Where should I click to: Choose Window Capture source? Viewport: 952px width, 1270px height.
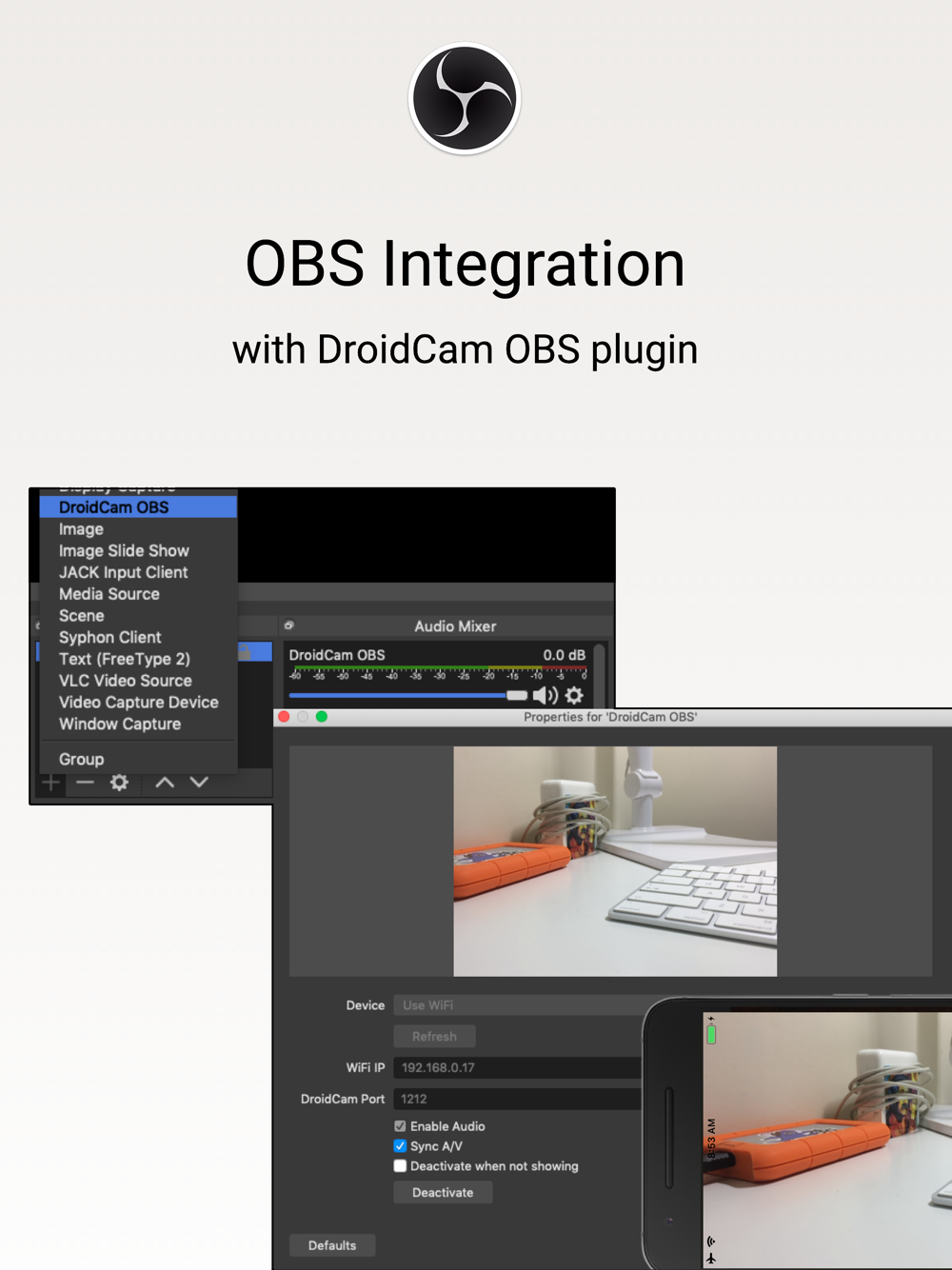point(138,724)
